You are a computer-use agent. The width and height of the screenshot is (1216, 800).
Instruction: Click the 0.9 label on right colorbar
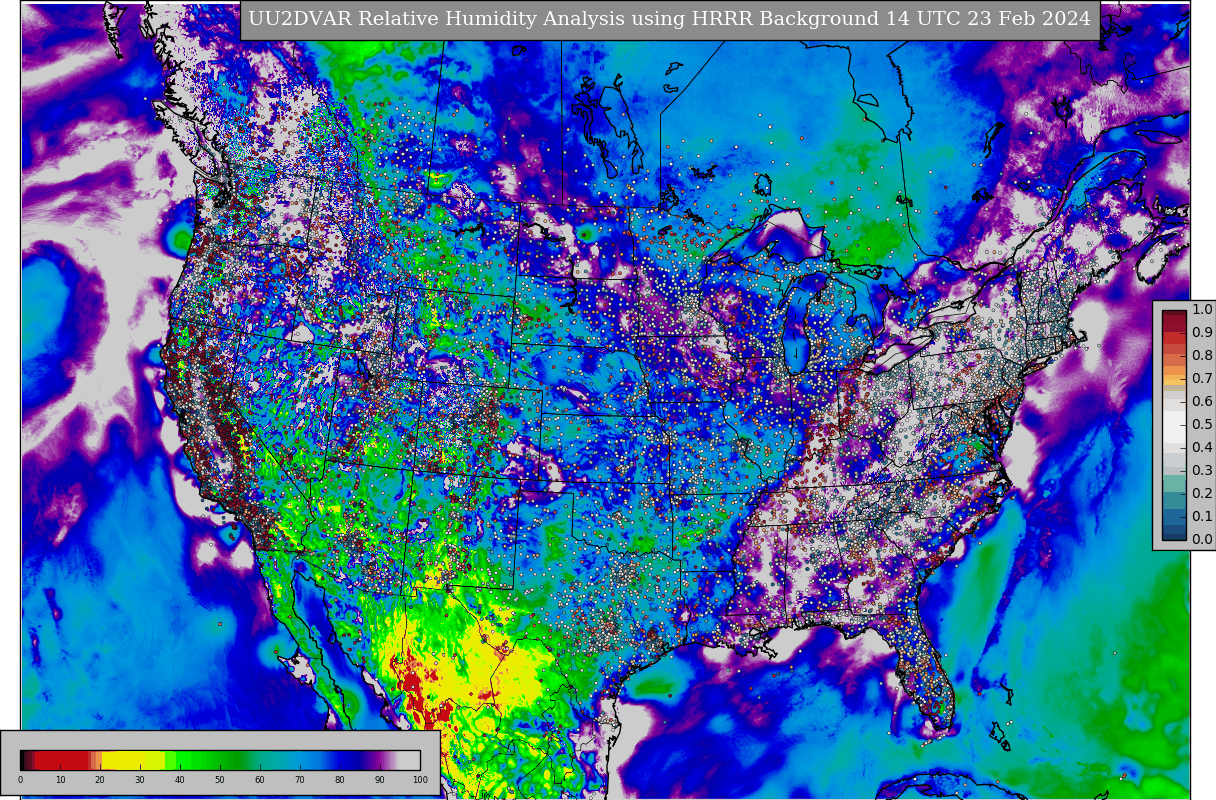pos(1202,332)
